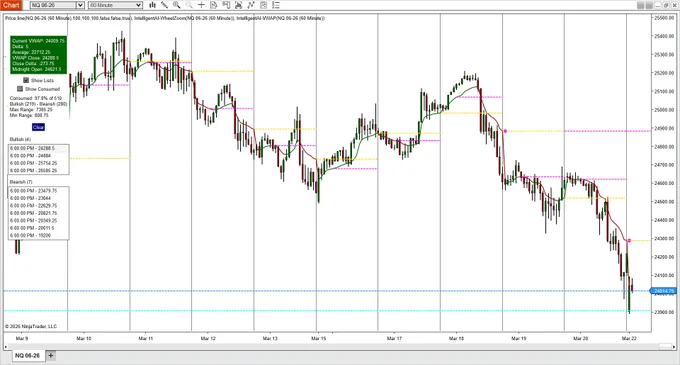Click the horizontal scrollbar left arrow
Screen dimensions: 680x365
click(x=6, y=347)
